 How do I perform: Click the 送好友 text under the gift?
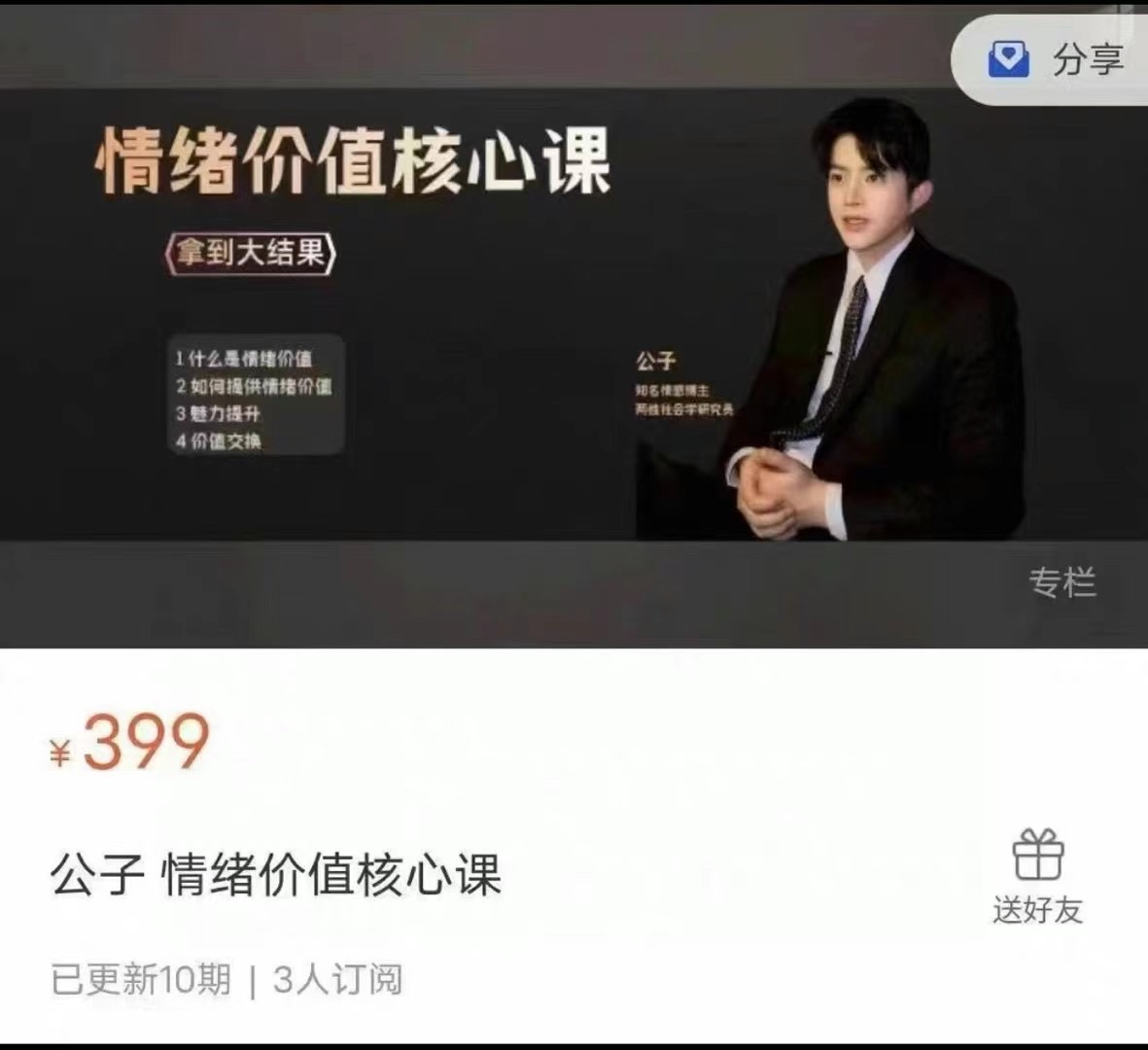[1037, 910]
